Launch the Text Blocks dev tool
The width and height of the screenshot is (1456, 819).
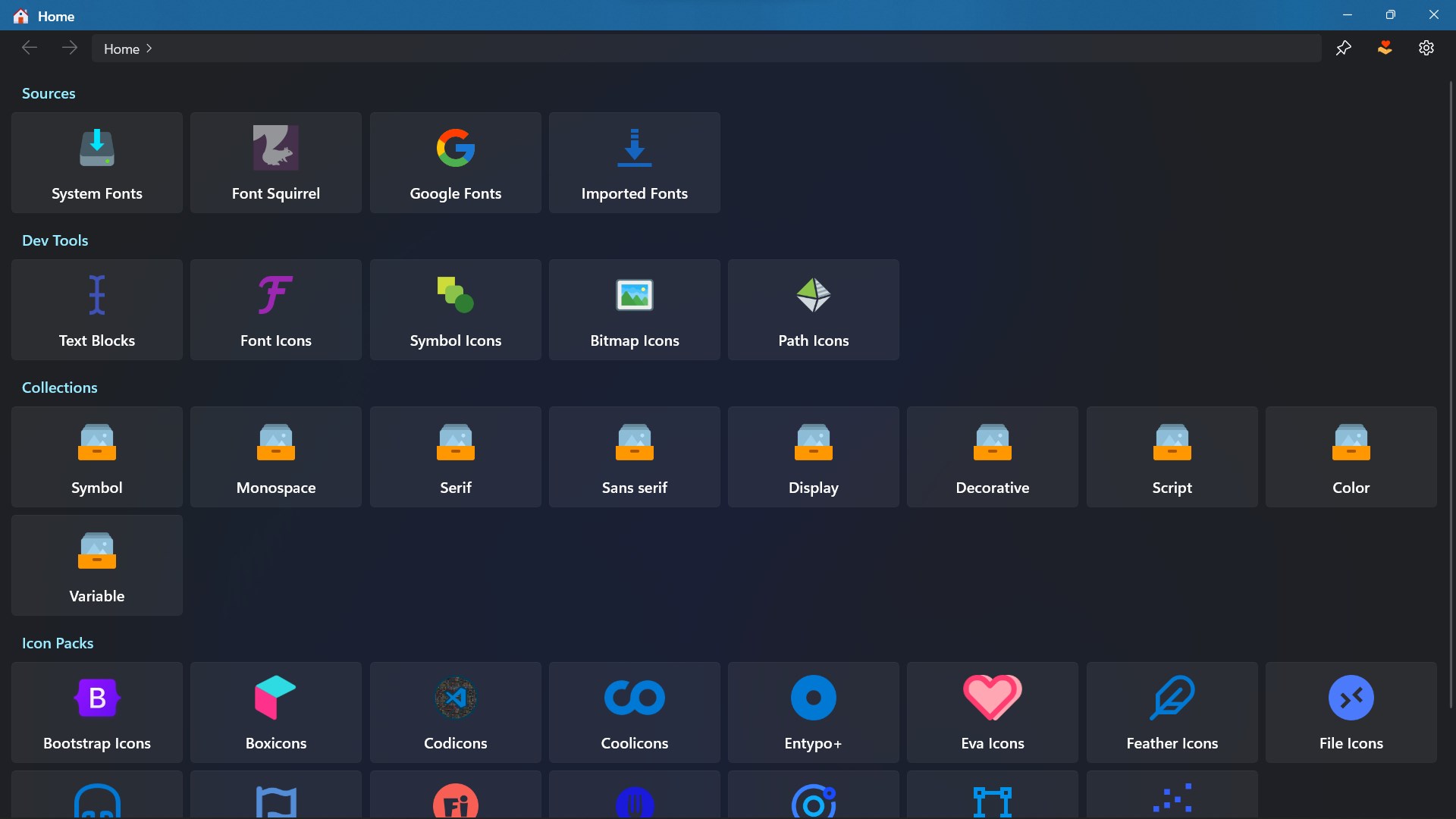(x=97, y=309)
